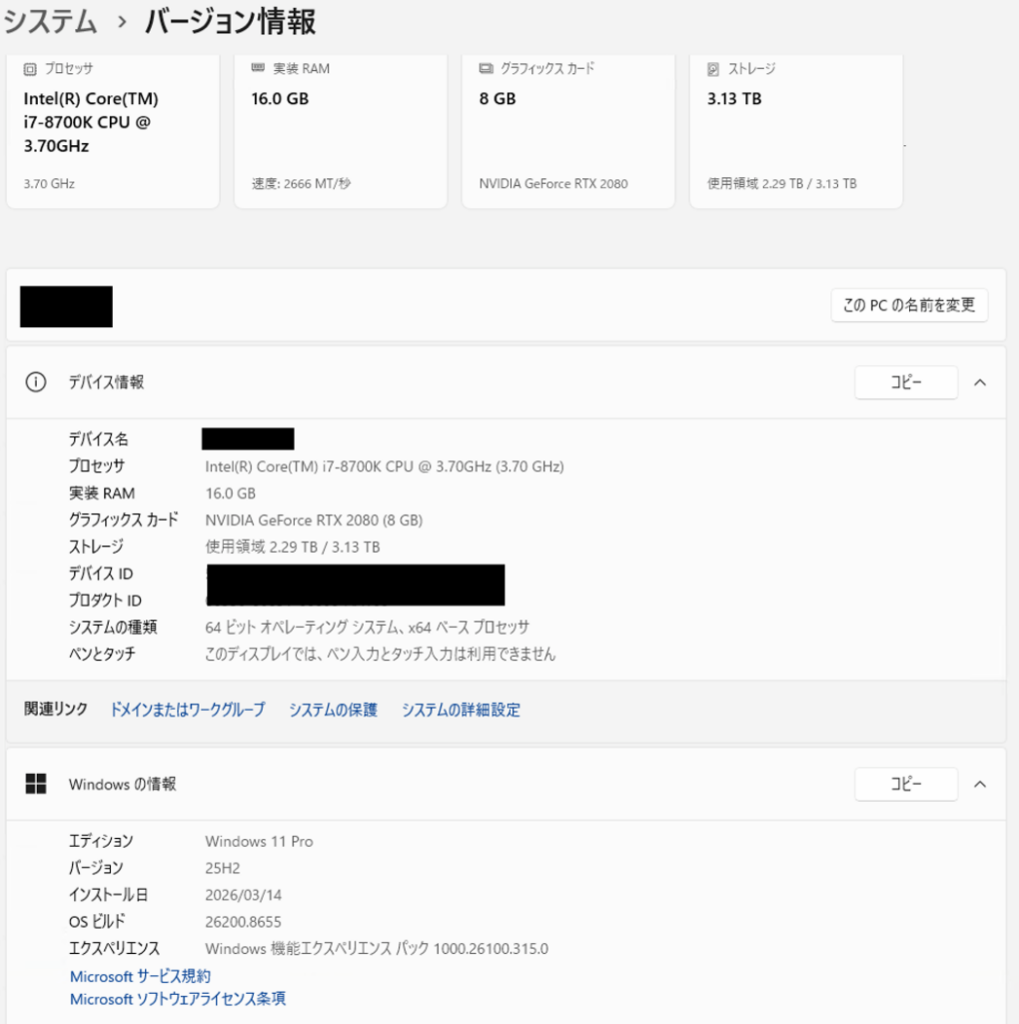Open ドメインまたはワークグループ link
Screen dimensions: 1019x1024
pos(187,709)
